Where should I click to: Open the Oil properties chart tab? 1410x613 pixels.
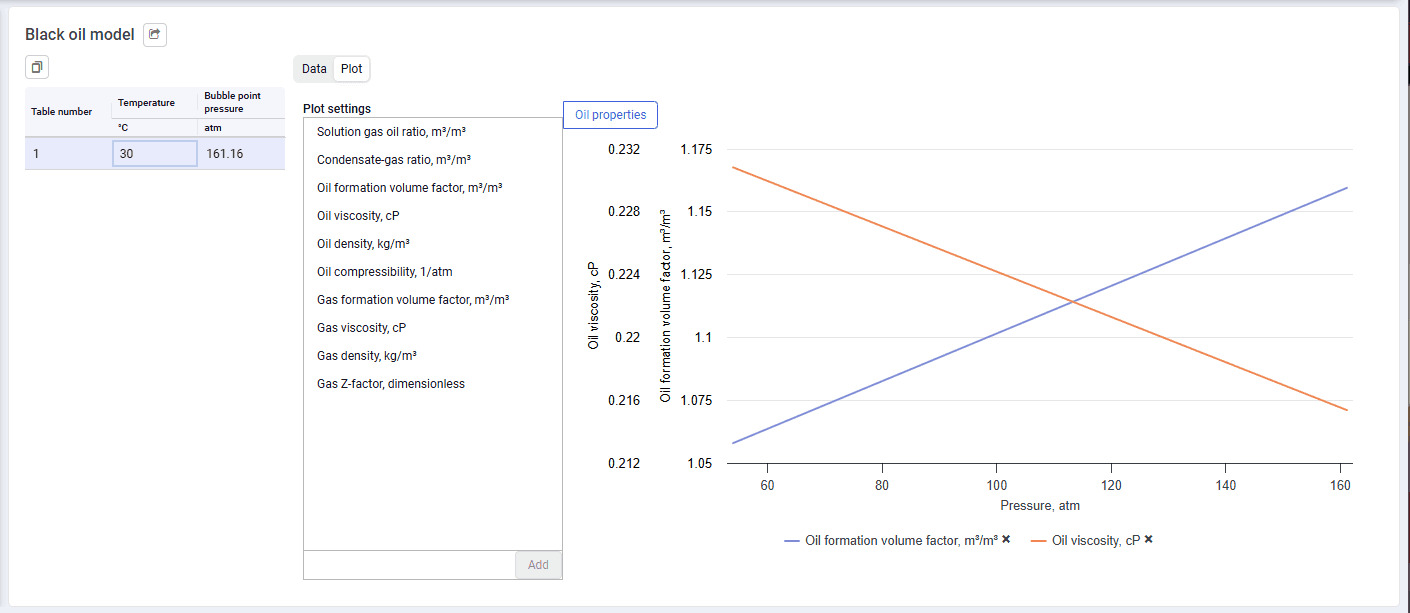coord(610,115)
